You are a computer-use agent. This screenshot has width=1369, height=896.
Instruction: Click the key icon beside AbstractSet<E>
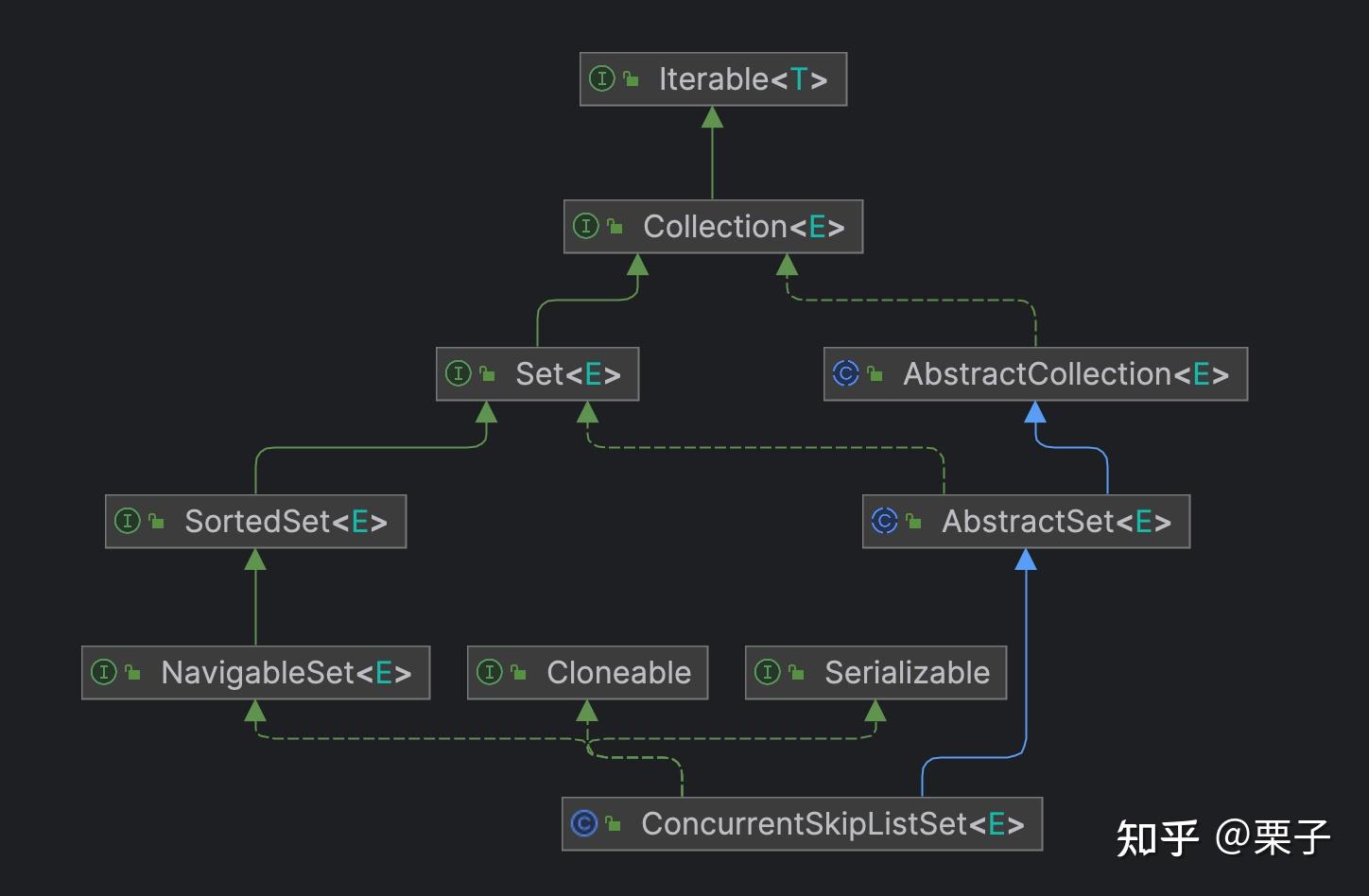tap(911, 521)
